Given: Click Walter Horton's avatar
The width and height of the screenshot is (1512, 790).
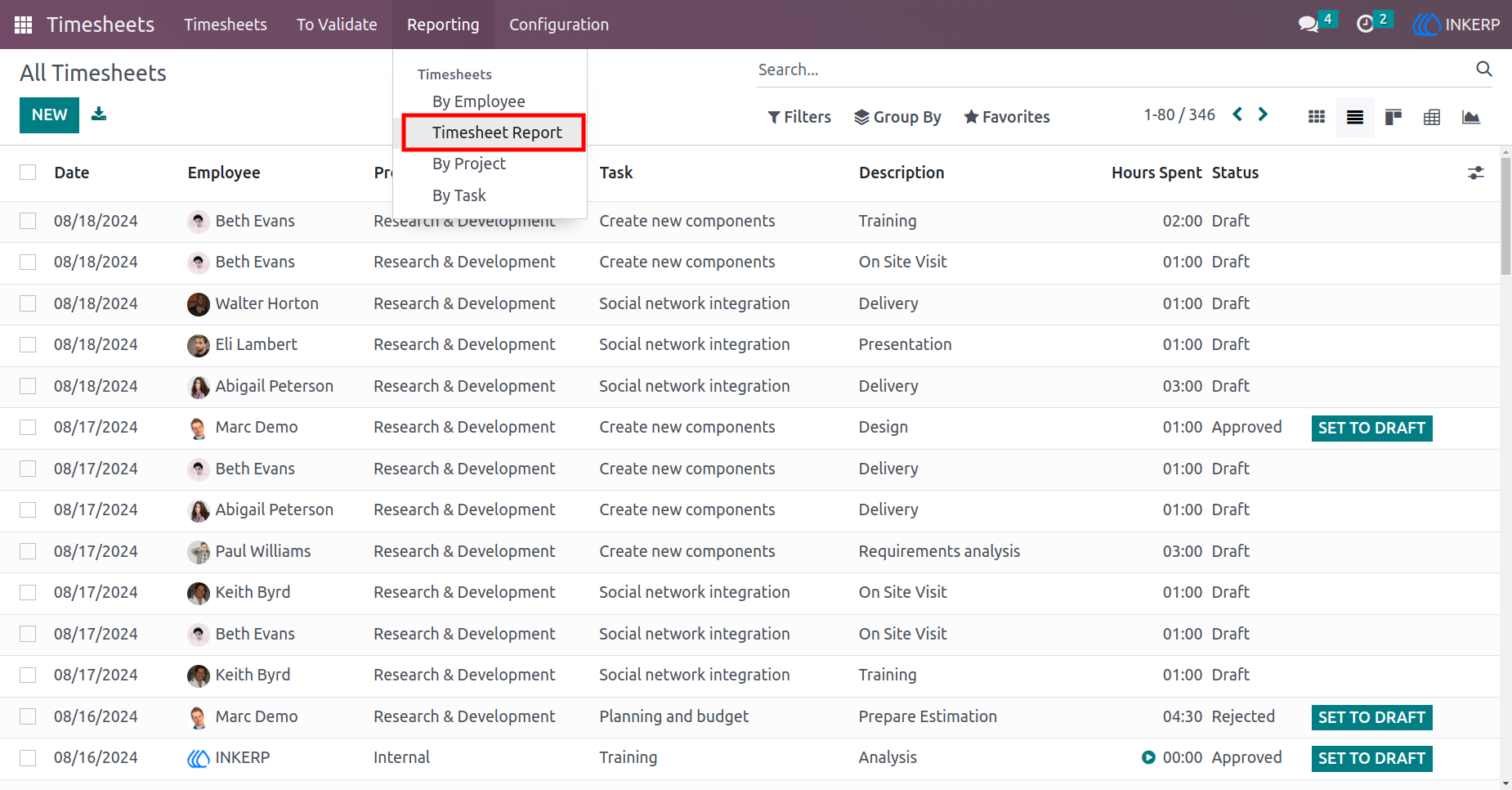Looking at the screenshot, I should (199, 304).
